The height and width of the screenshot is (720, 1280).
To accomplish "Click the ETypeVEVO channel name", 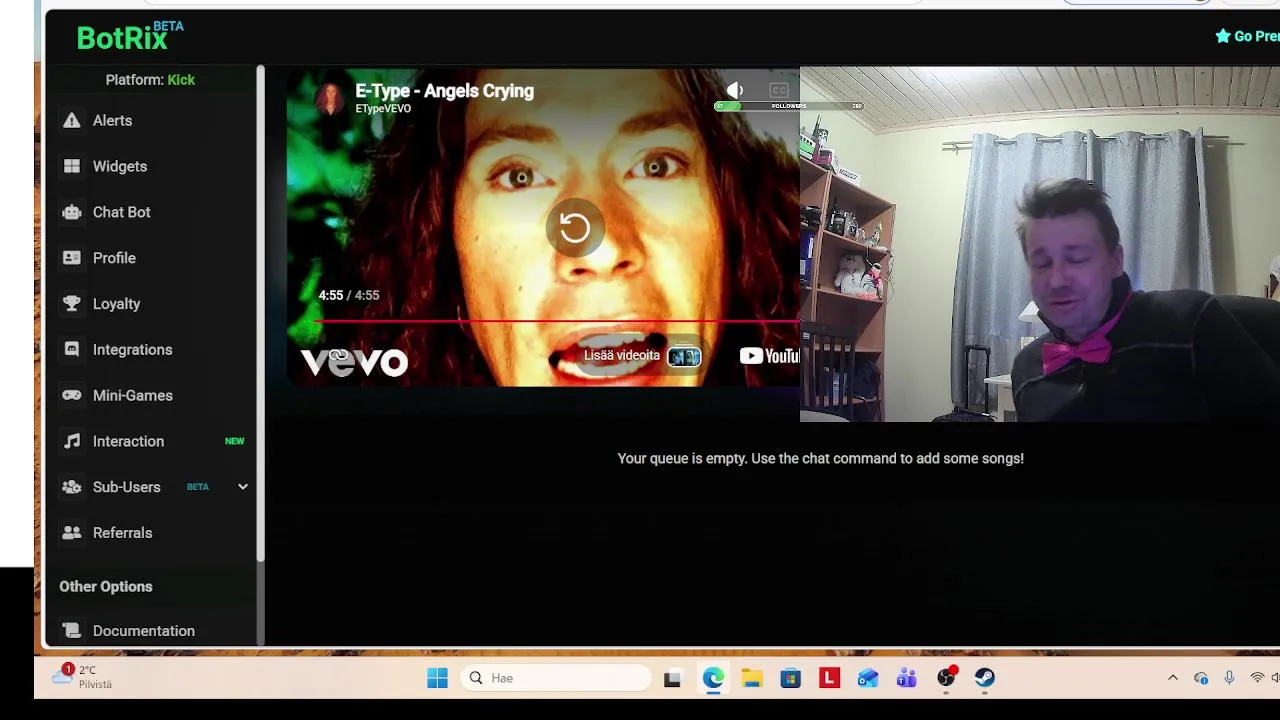I will click(x=383, y=109).
